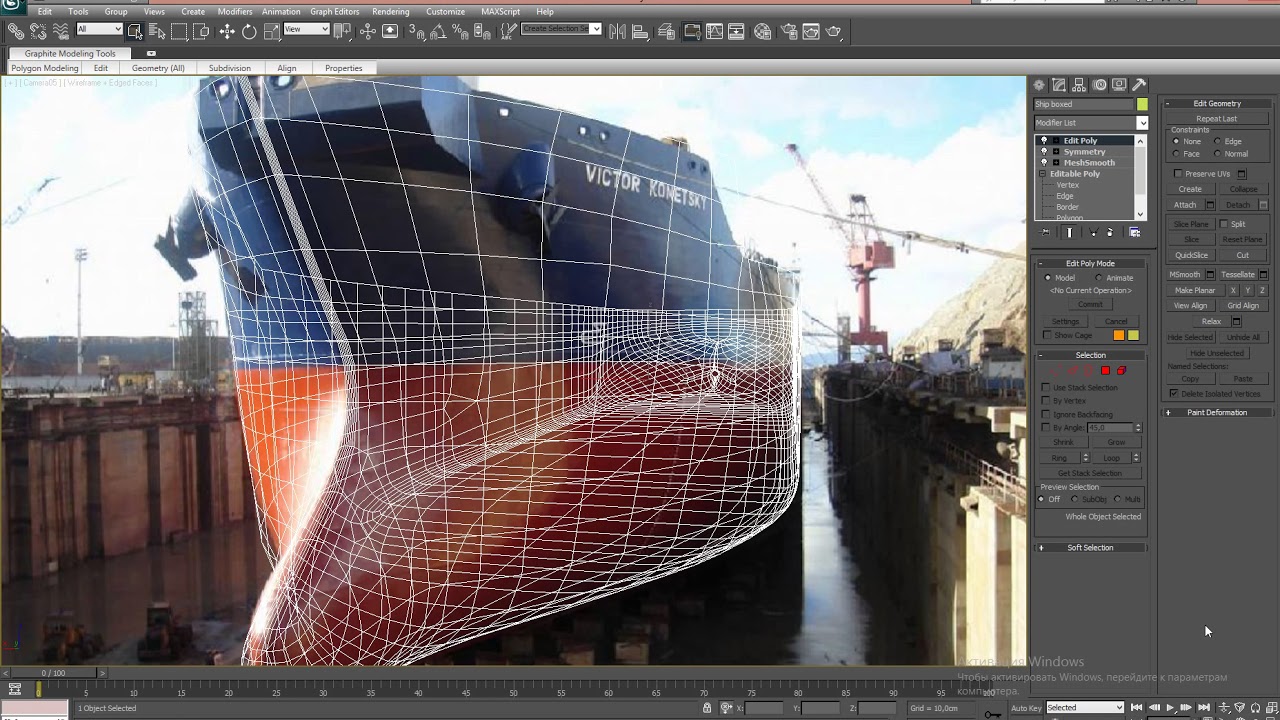Open the Rendering menu
The width and height of the screenshot is (1280, 720).
click(x=391, y=12)
